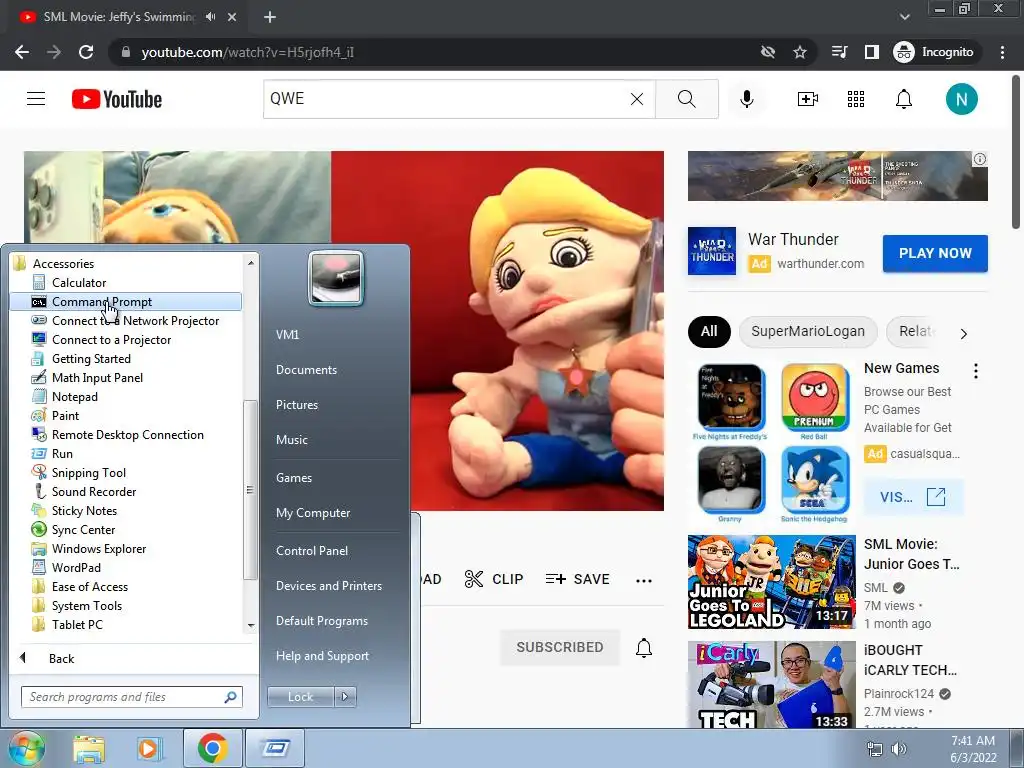The height and width of the screenshot is (768, 1024).
Task: Show more filter chips with the arrow
Action: coord(963,334)
